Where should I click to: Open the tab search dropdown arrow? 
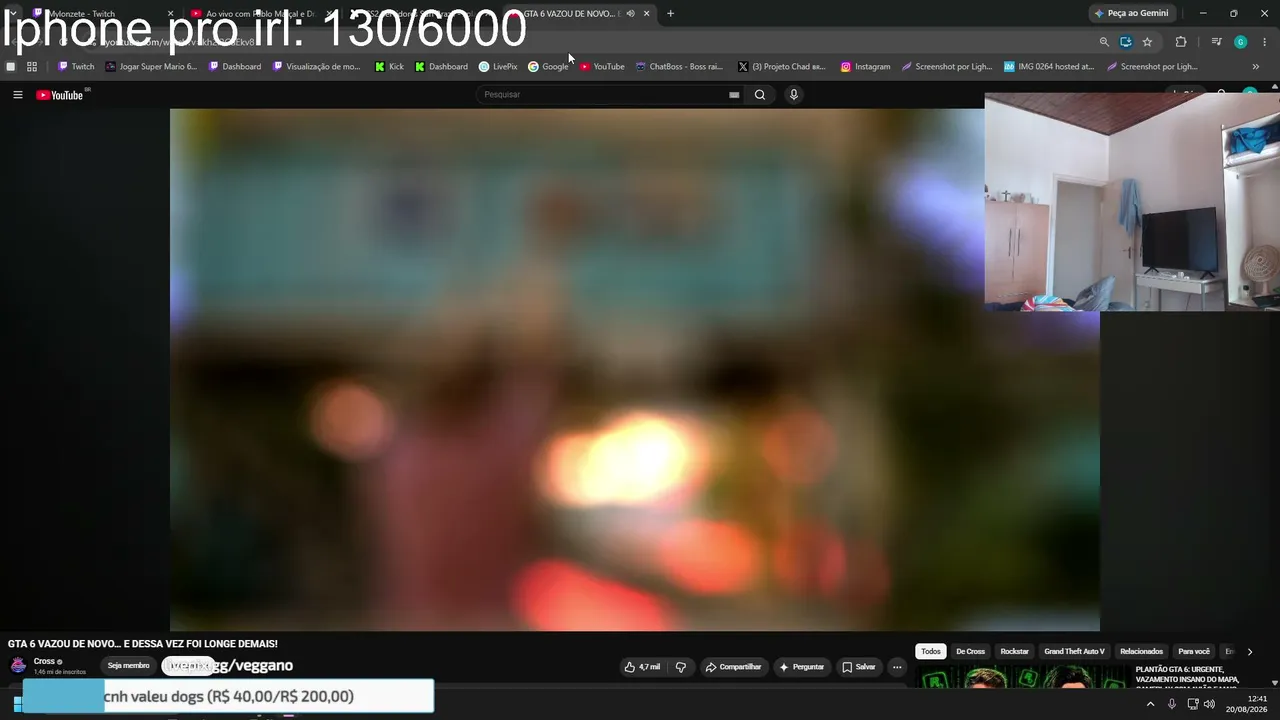coord(12,14)
